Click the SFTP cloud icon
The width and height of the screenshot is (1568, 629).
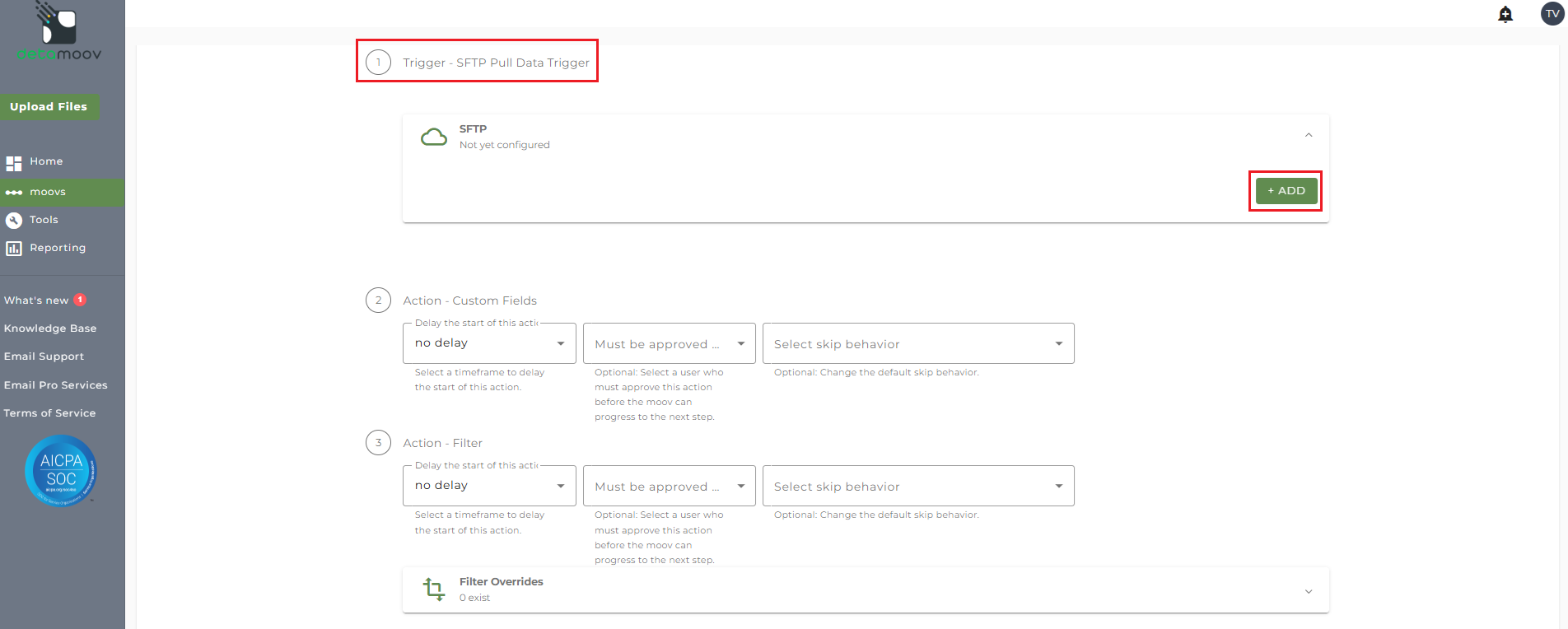tap(433, 137)
